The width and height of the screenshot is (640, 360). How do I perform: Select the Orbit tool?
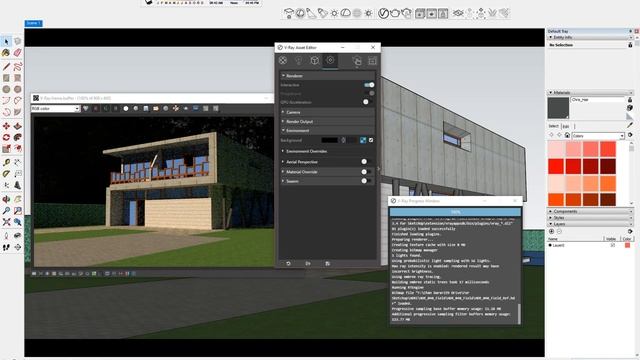tap(6, 199)
